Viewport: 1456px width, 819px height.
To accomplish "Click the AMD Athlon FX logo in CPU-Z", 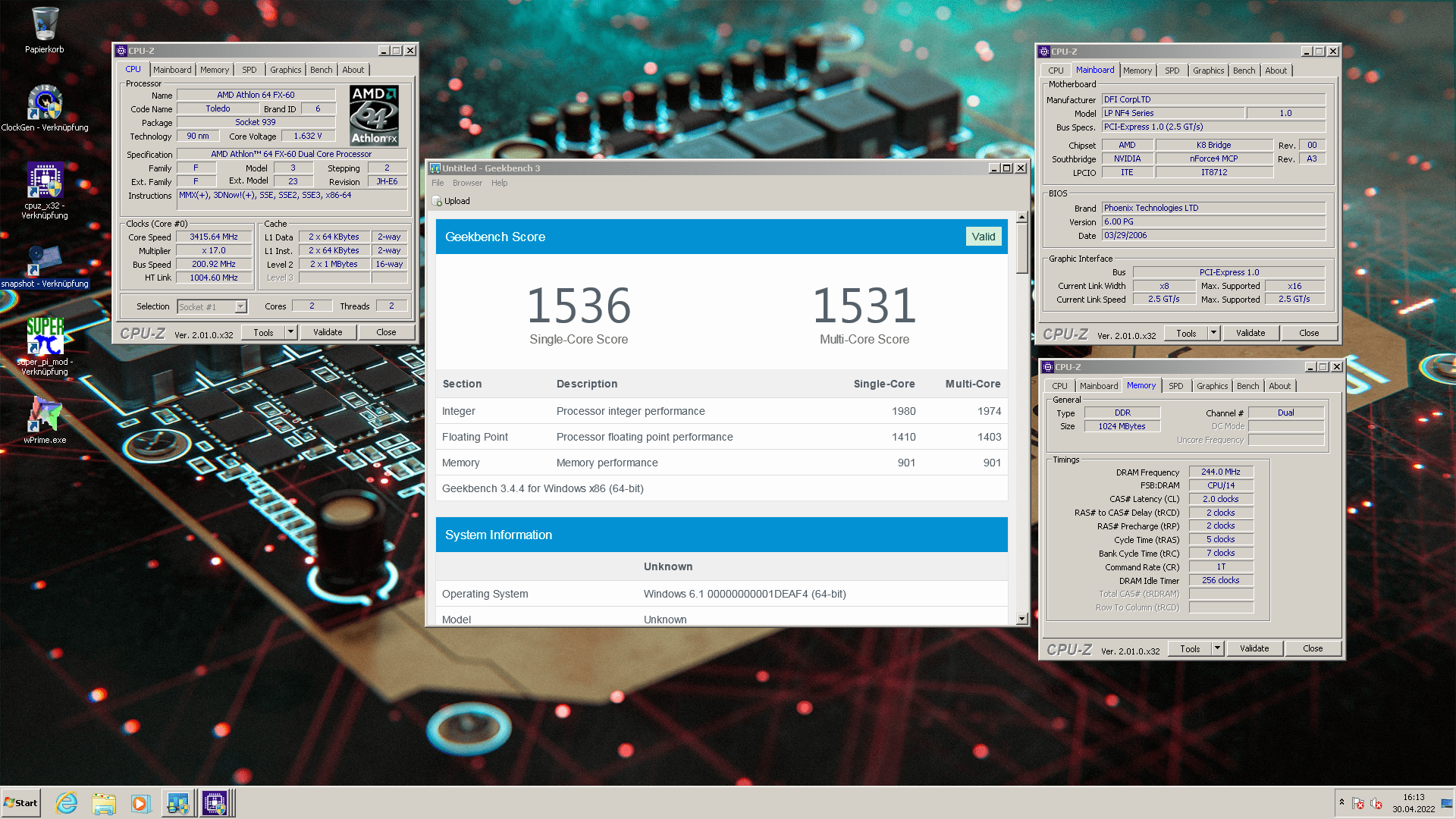I will click(375, 115).
